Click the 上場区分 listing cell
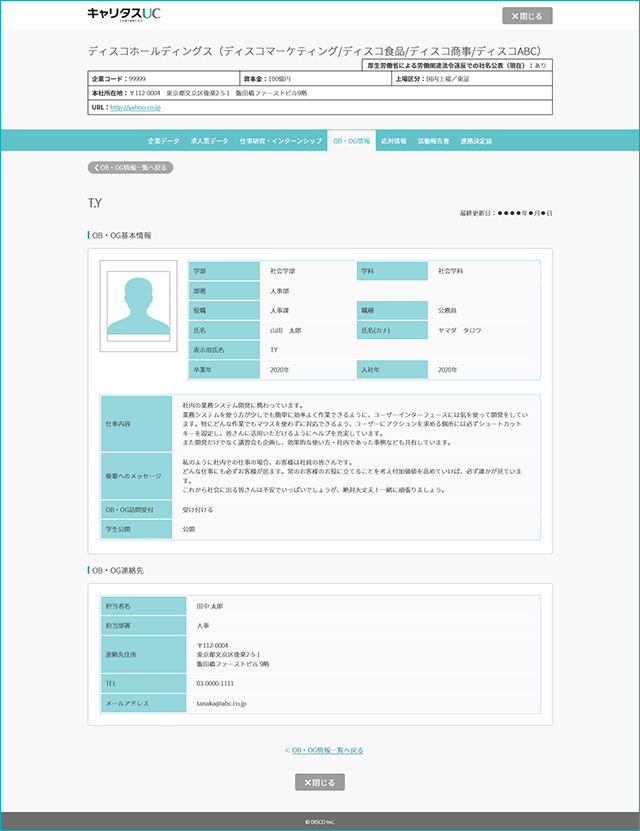This screenshot has width=640, height=831. pyautogui.click(x=472, y=78)
